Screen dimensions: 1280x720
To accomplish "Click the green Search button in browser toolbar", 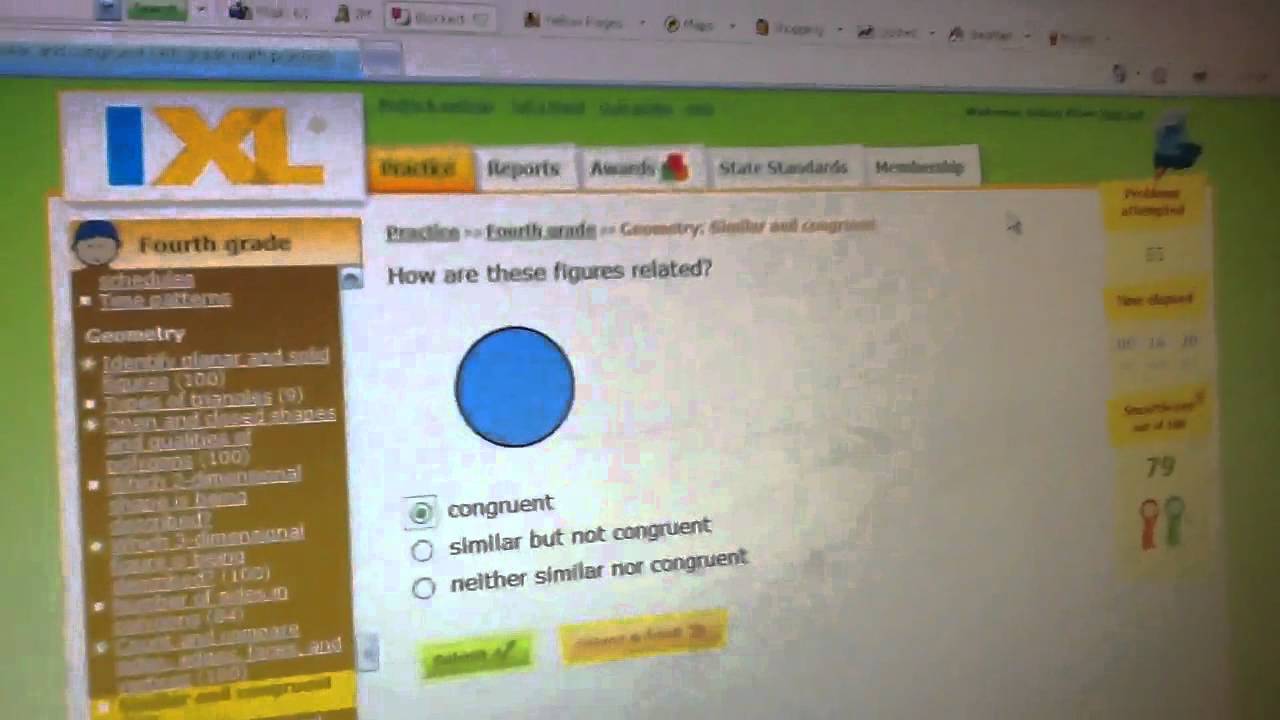I will pos(156,10).
